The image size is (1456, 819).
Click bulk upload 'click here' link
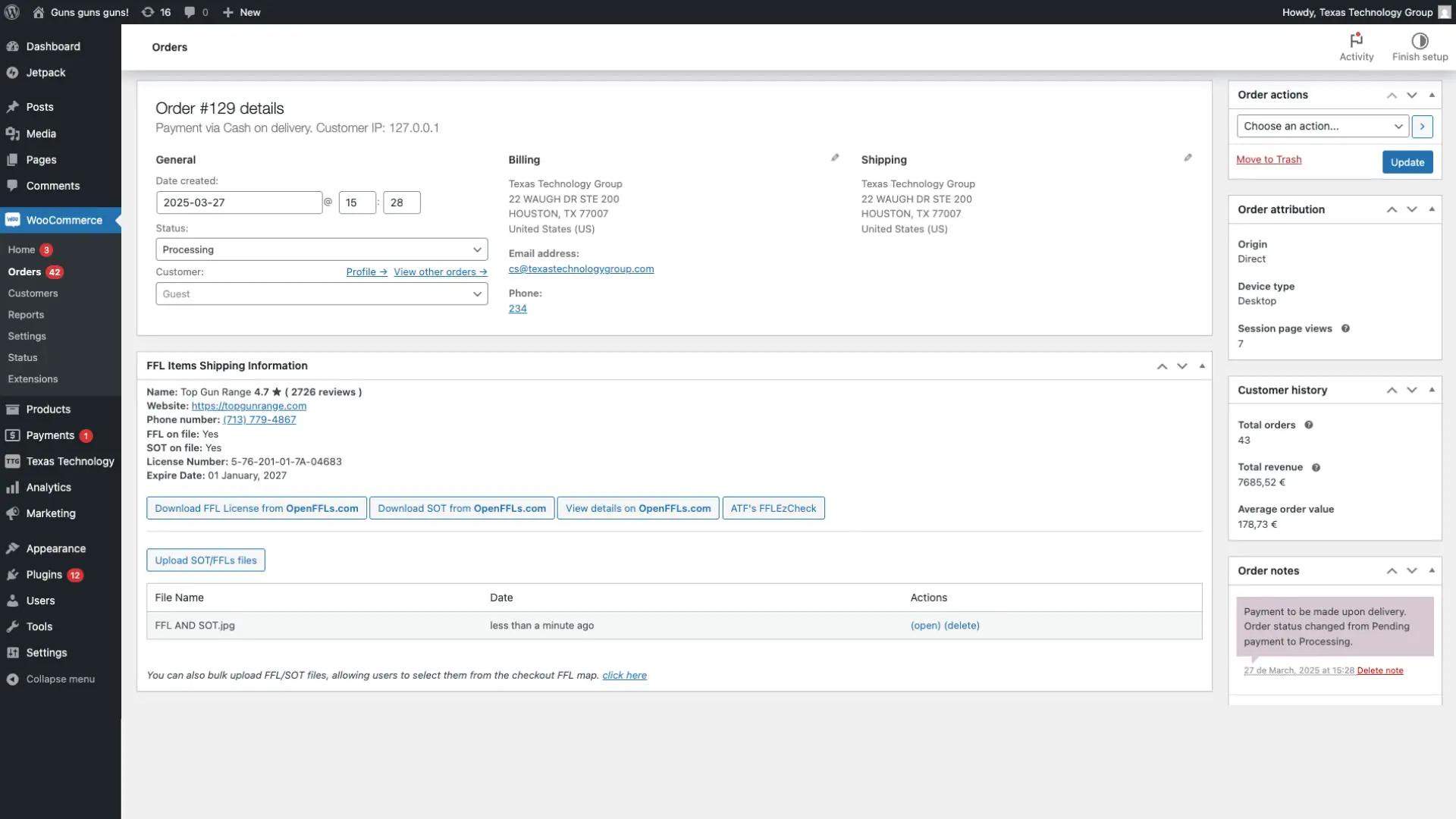click(624, 676)
